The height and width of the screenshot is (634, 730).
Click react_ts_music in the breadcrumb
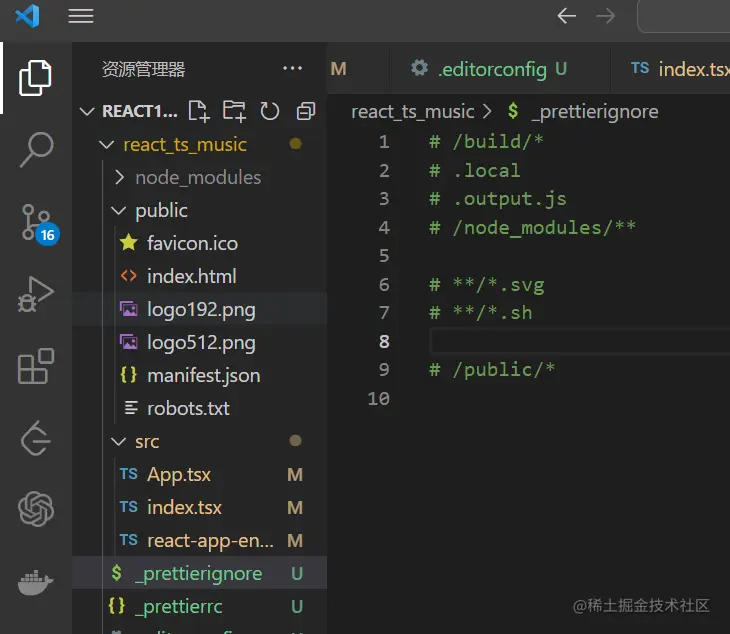tap(412, 112)
